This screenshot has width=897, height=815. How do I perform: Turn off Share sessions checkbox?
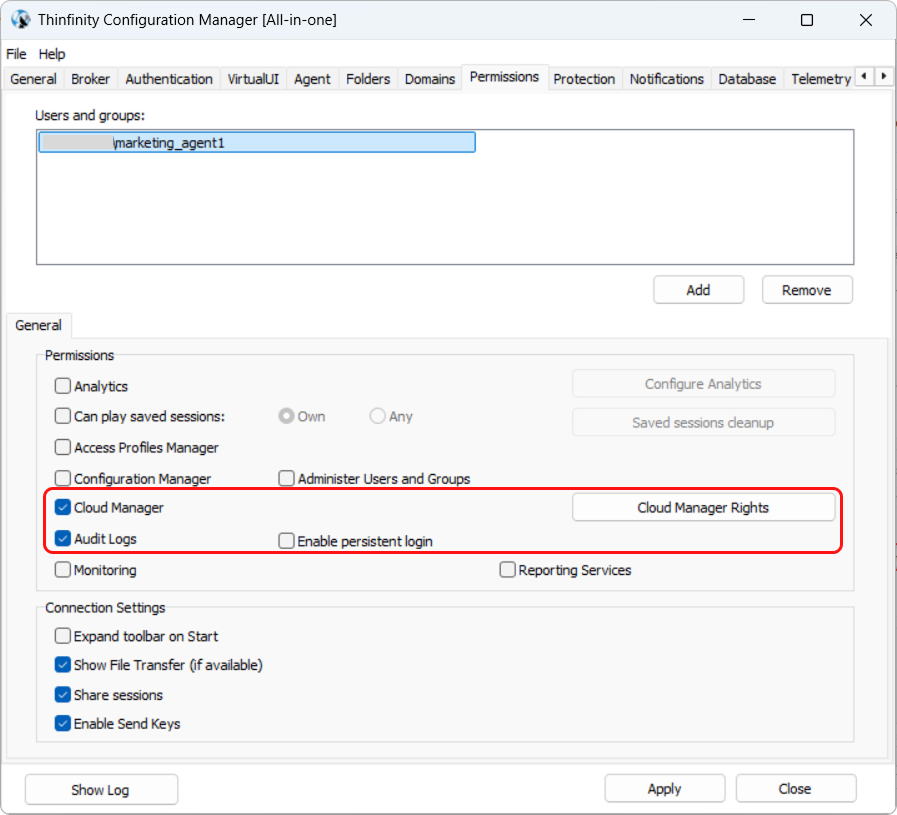(63, 695)
